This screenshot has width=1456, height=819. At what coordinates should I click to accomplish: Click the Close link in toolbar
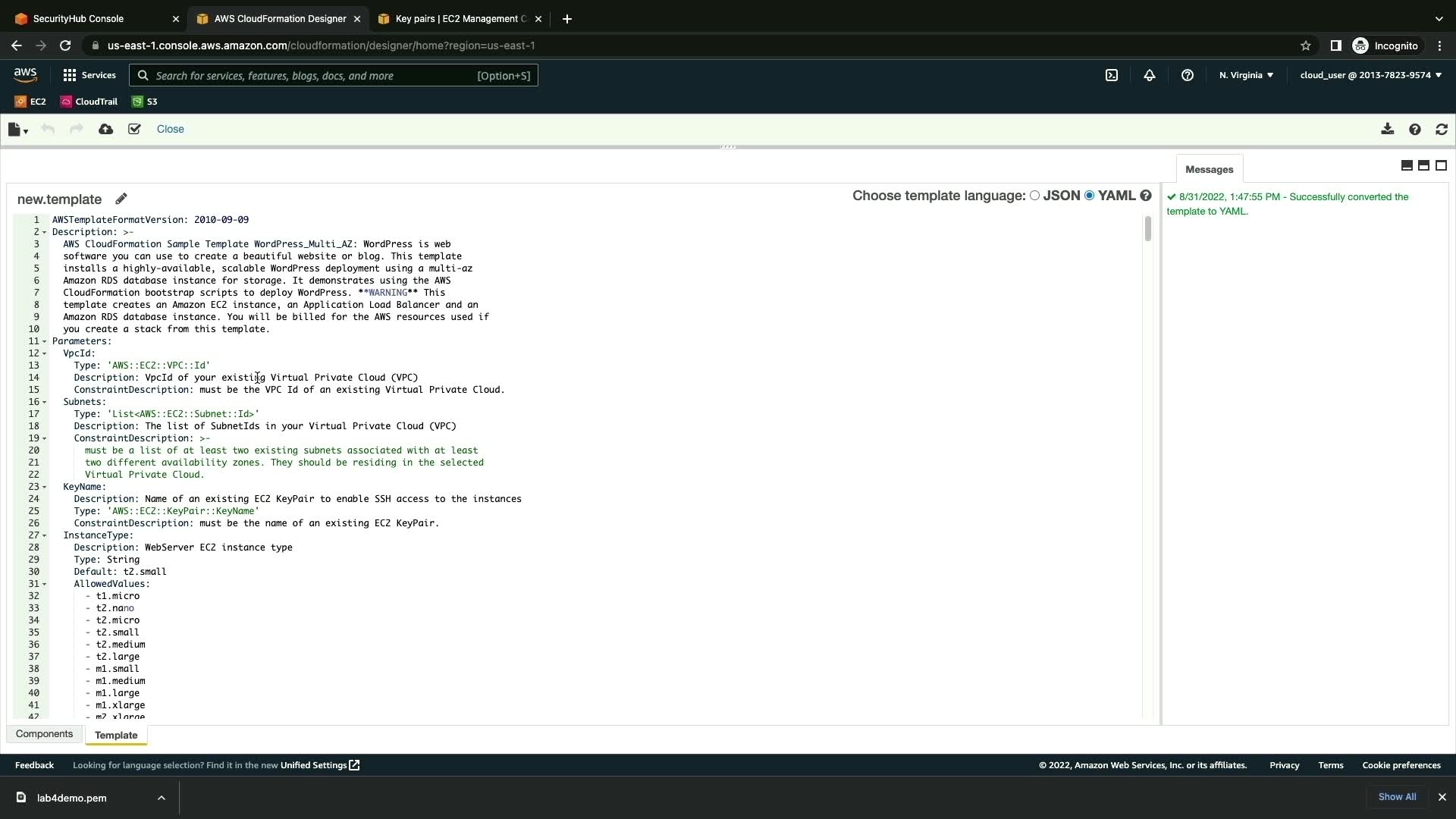(170, 129)
